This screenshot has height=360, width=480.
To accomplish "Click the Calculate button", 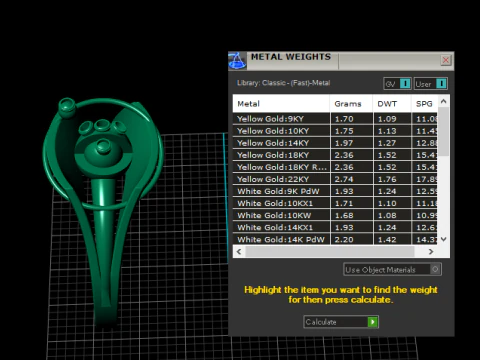I will 341,322.
